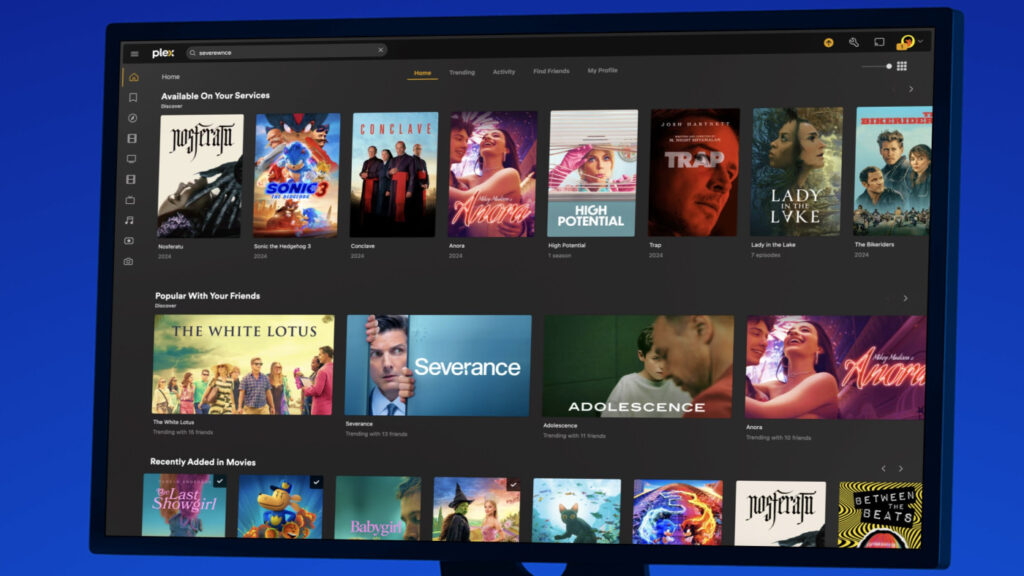
Task: Open the hamburger menu beside Plex logo
Action: (x=135, y=54)
